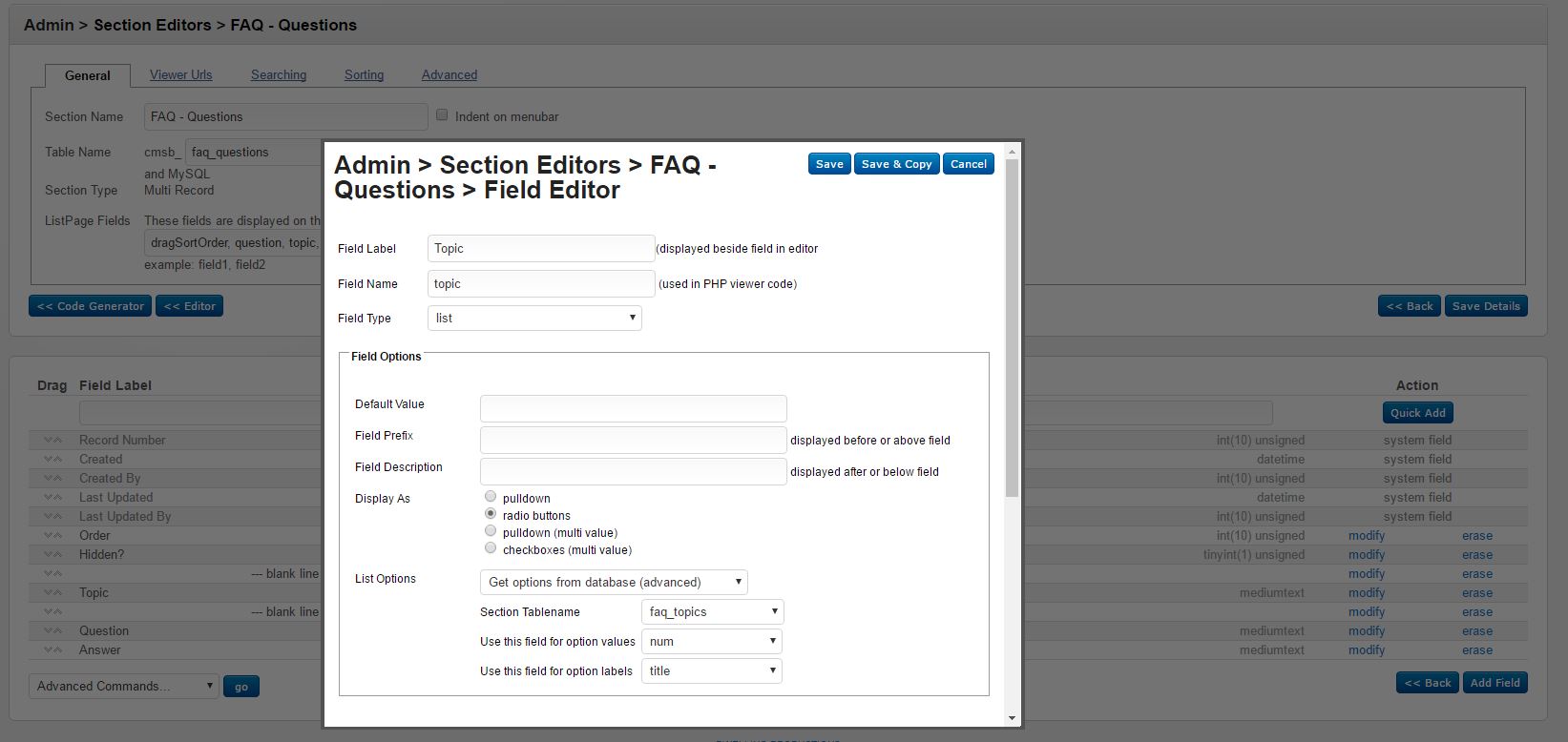Click the dialog scrollbar's down arrow
Screen dimensions: 1568x742
pyautogui.click(x=1012, y=718)
